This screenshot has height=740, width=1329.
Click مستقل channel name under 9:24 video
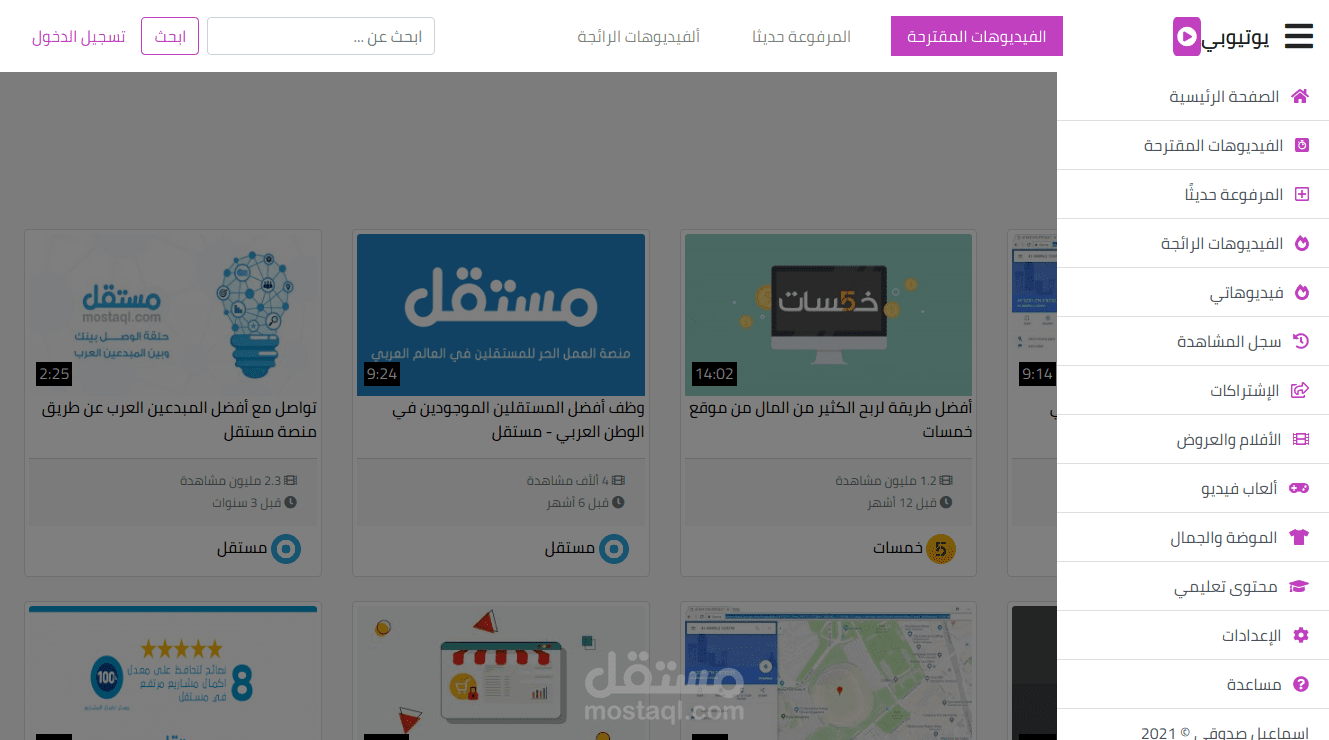click(x=569, y=549)
